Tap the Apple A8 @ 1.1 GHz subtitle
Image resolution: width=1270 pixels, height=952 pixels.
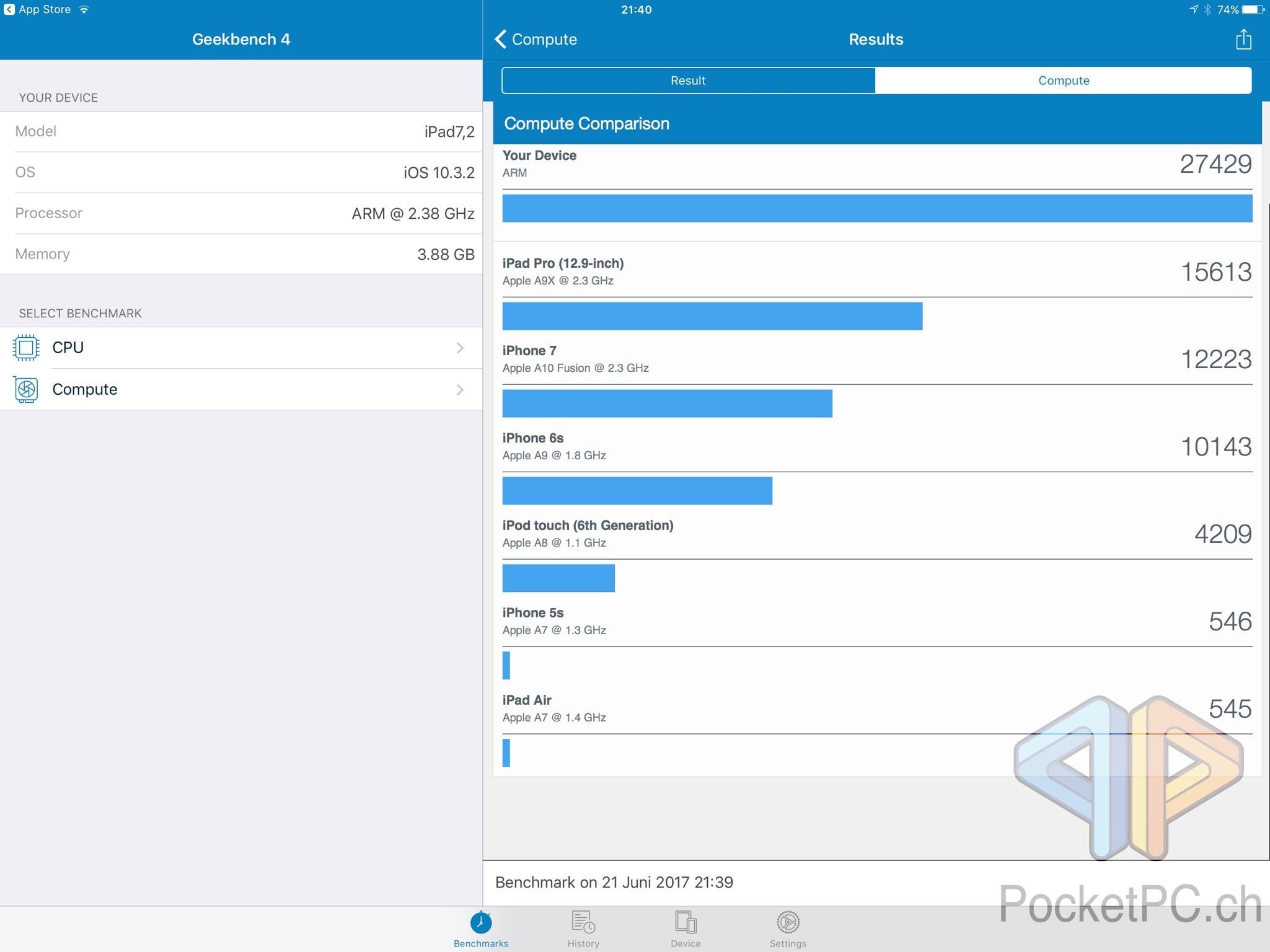pos(554,543)
